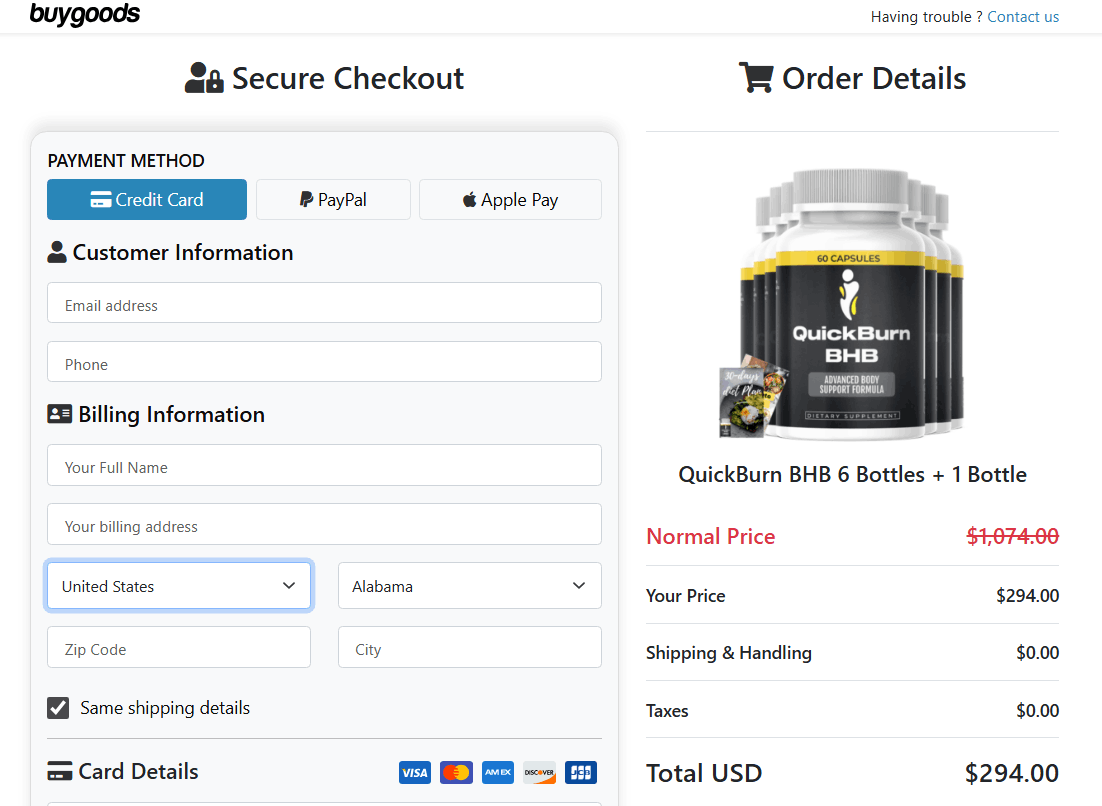Click the Email address input field
This screenshot has width=1102, height=806.
[x=324, y=303]
